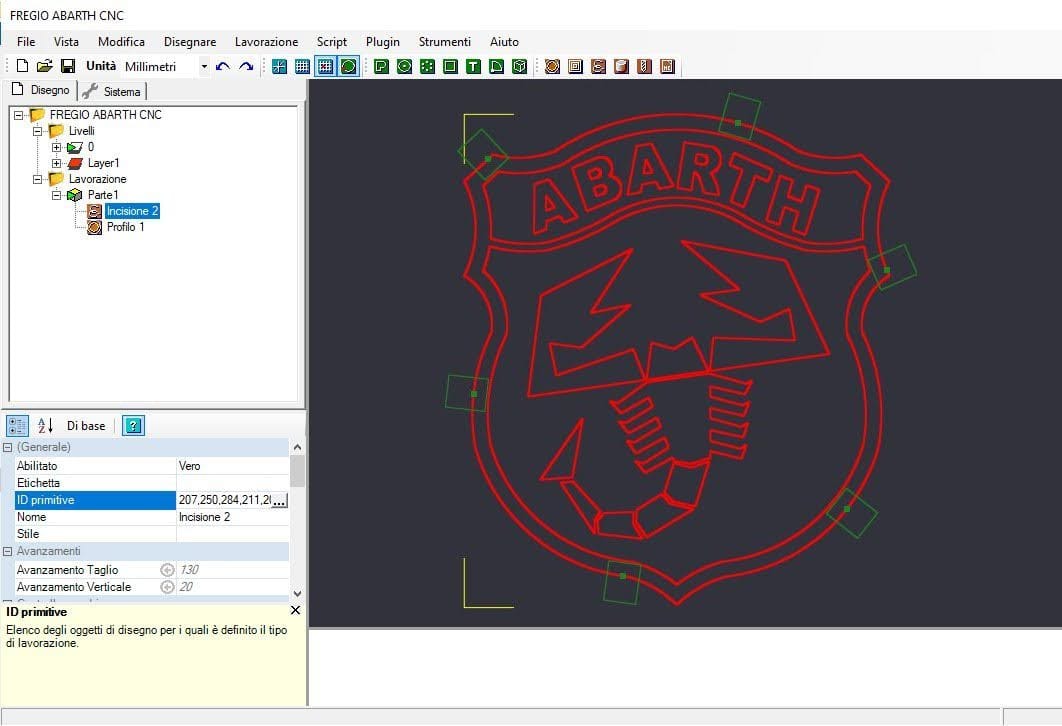The image size is (1062, 726).
Task: Collapse the (Generale) property group
Action: [x=8, y=448]
